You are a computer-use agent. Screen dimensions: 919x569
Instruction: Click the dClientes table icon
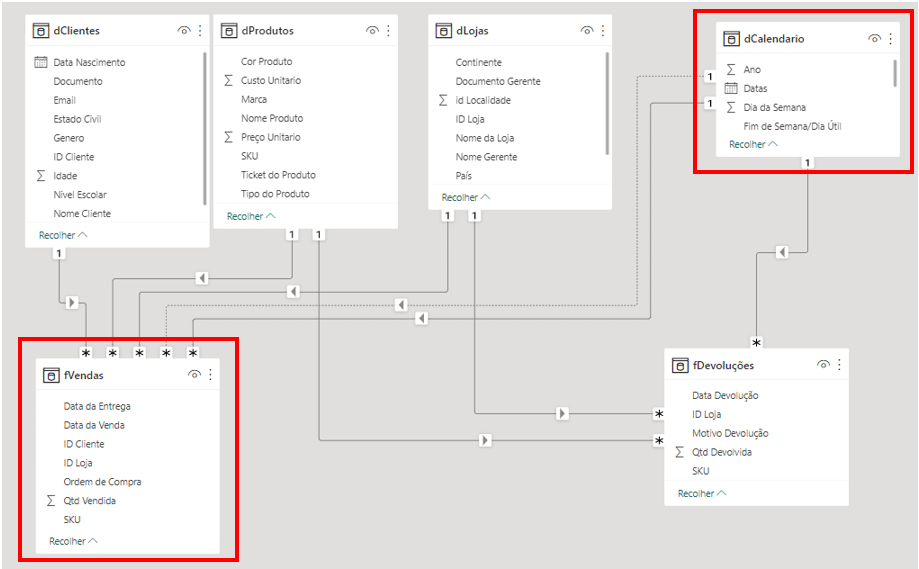pyautogui.click(x=40, y=30)
